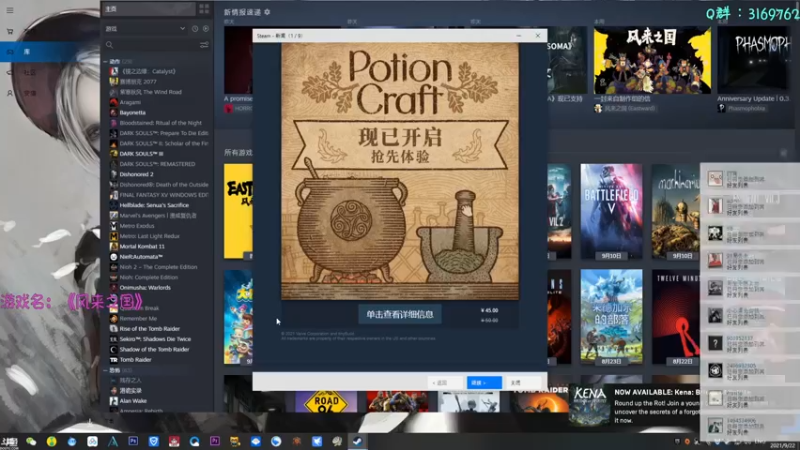The image size is (800, 450).
Task: Open the Twelve Minutes game cover
Action: tap(676, 317)
